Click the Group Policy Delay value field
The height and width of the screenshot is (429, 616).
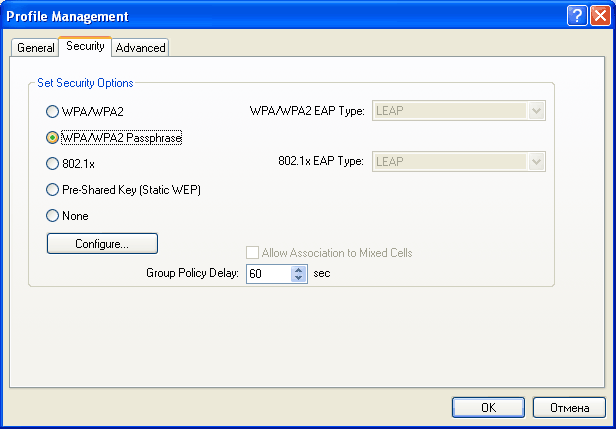click(269, 273)
